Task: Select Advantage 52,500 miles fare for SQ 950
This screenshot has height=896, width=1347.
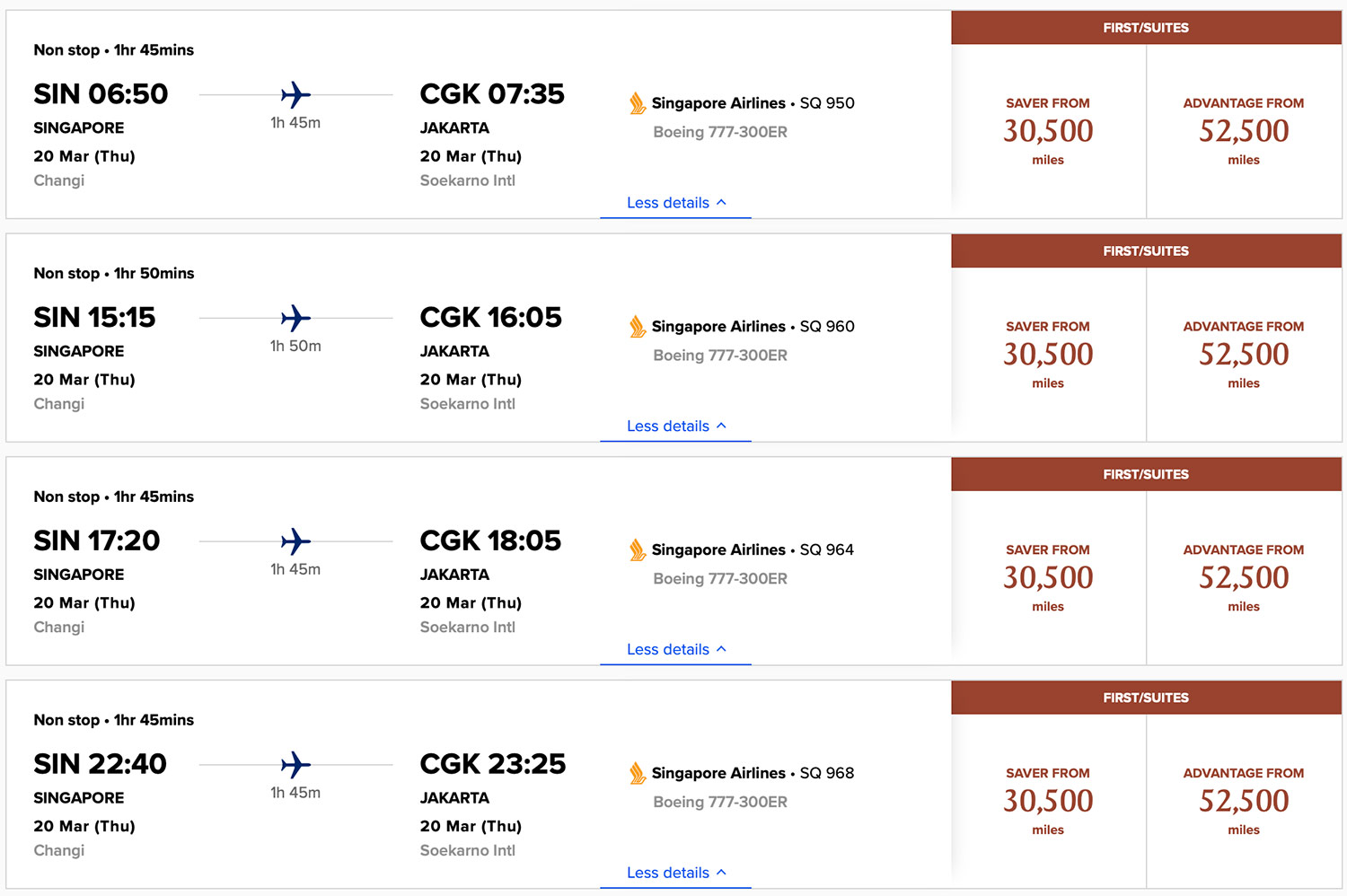Action: pos(1244,131)
